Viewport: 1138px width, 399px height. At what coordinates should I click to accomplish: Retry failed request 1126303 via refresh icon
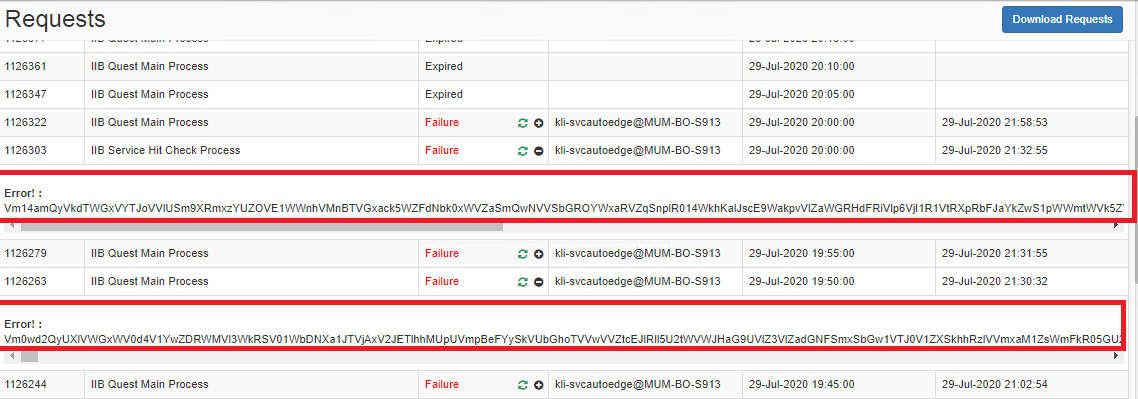[x=522, y=151]
